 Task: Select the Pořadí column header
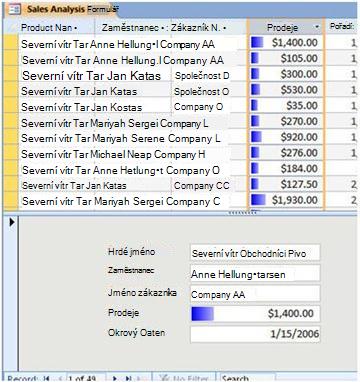point(342,26)
